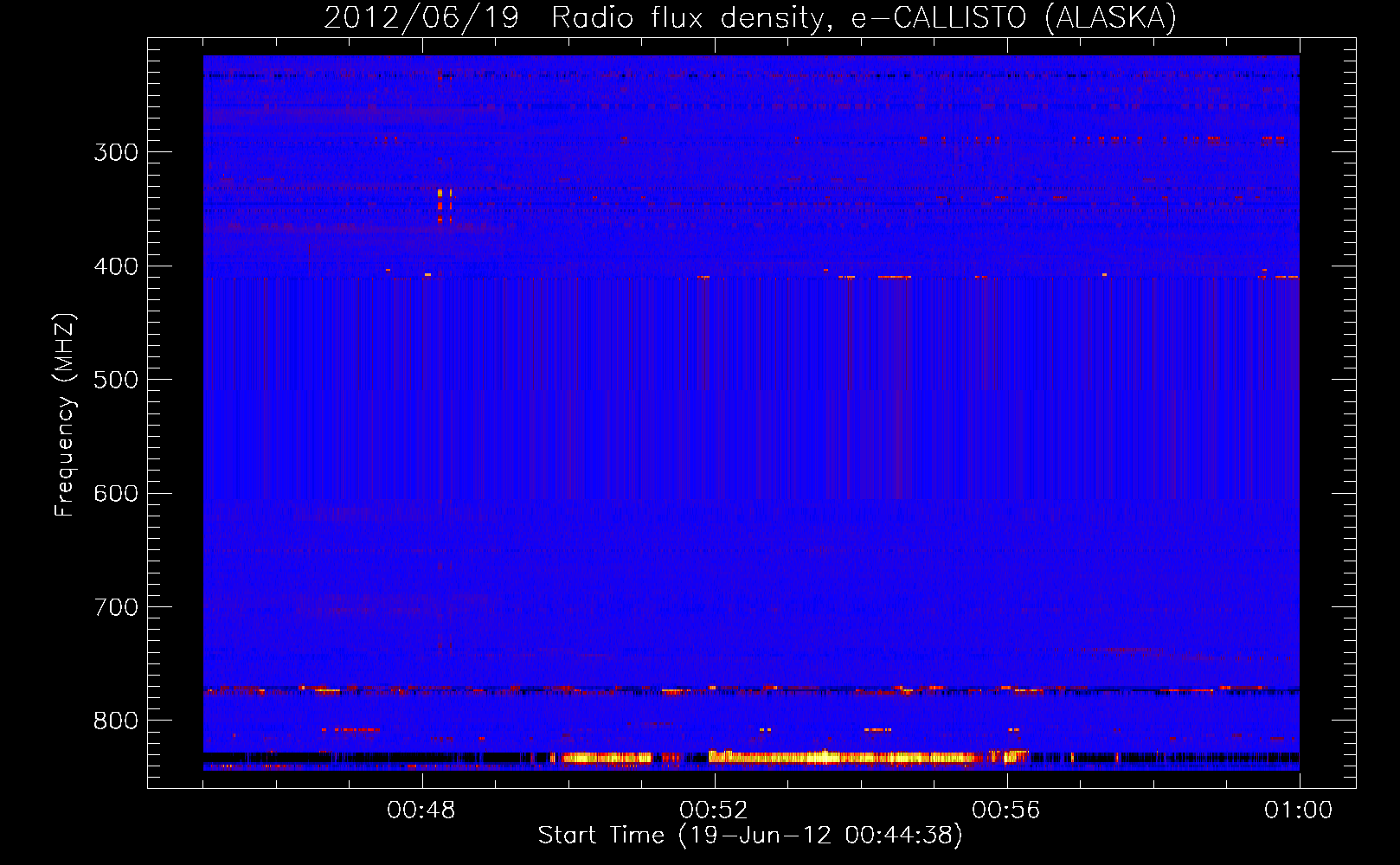Click the 01:00 time tick label
Image resolution: width=1400 pixels, height=865 pixels.
pyautogui.click(x=1298, y=810)
